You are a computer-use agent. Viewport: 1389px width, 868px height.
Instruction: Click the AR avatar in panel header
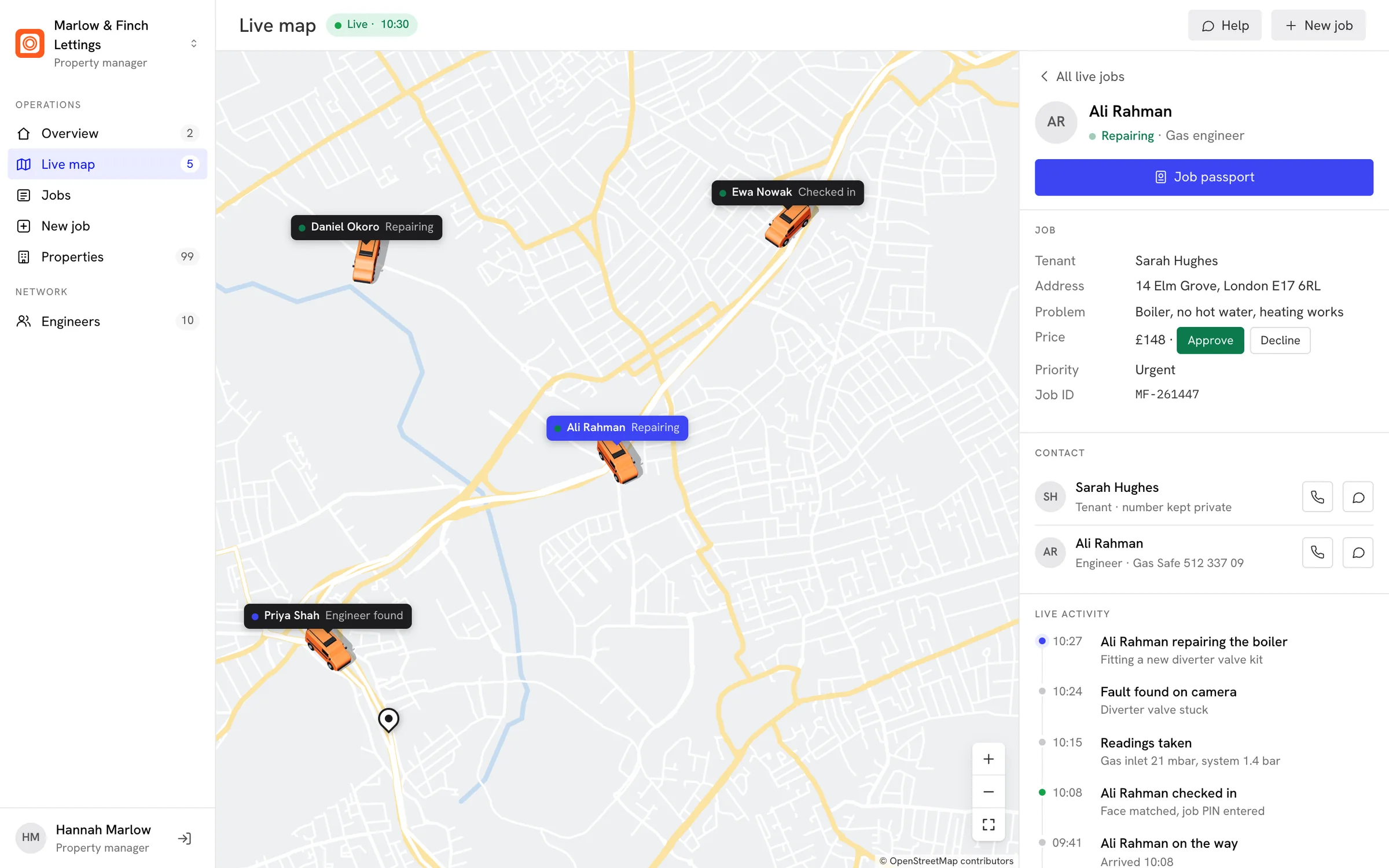tap(1056, 122)
